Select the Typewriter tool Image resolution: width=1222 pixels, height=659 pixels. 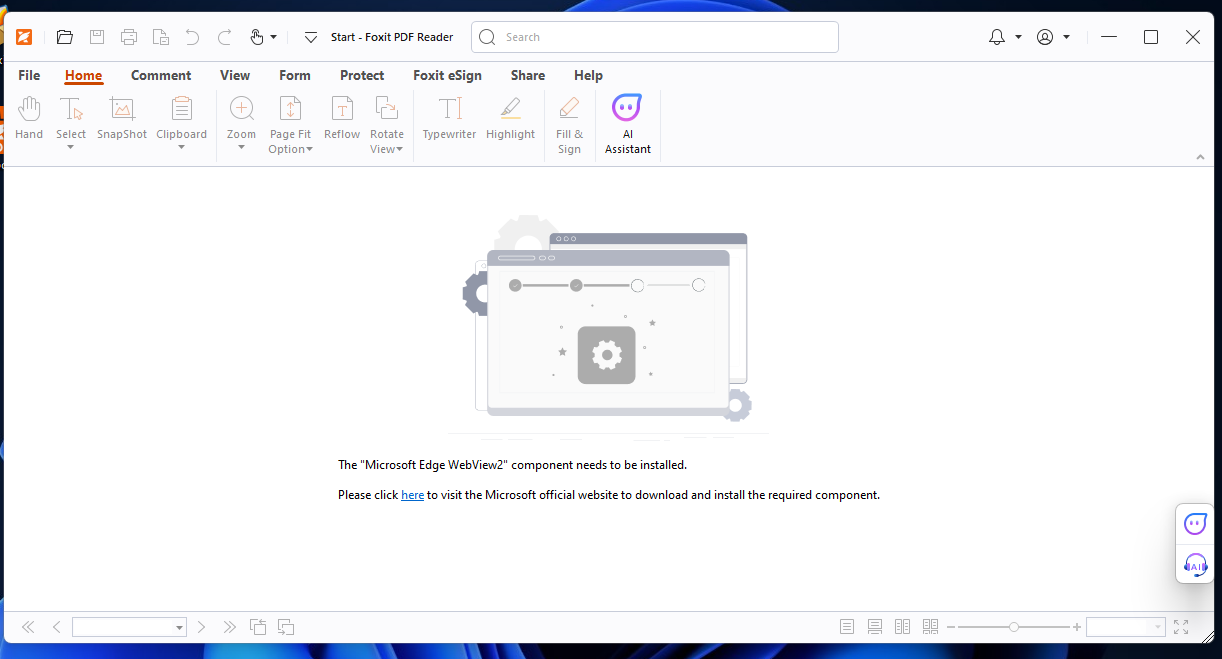(x=450, y=118)
